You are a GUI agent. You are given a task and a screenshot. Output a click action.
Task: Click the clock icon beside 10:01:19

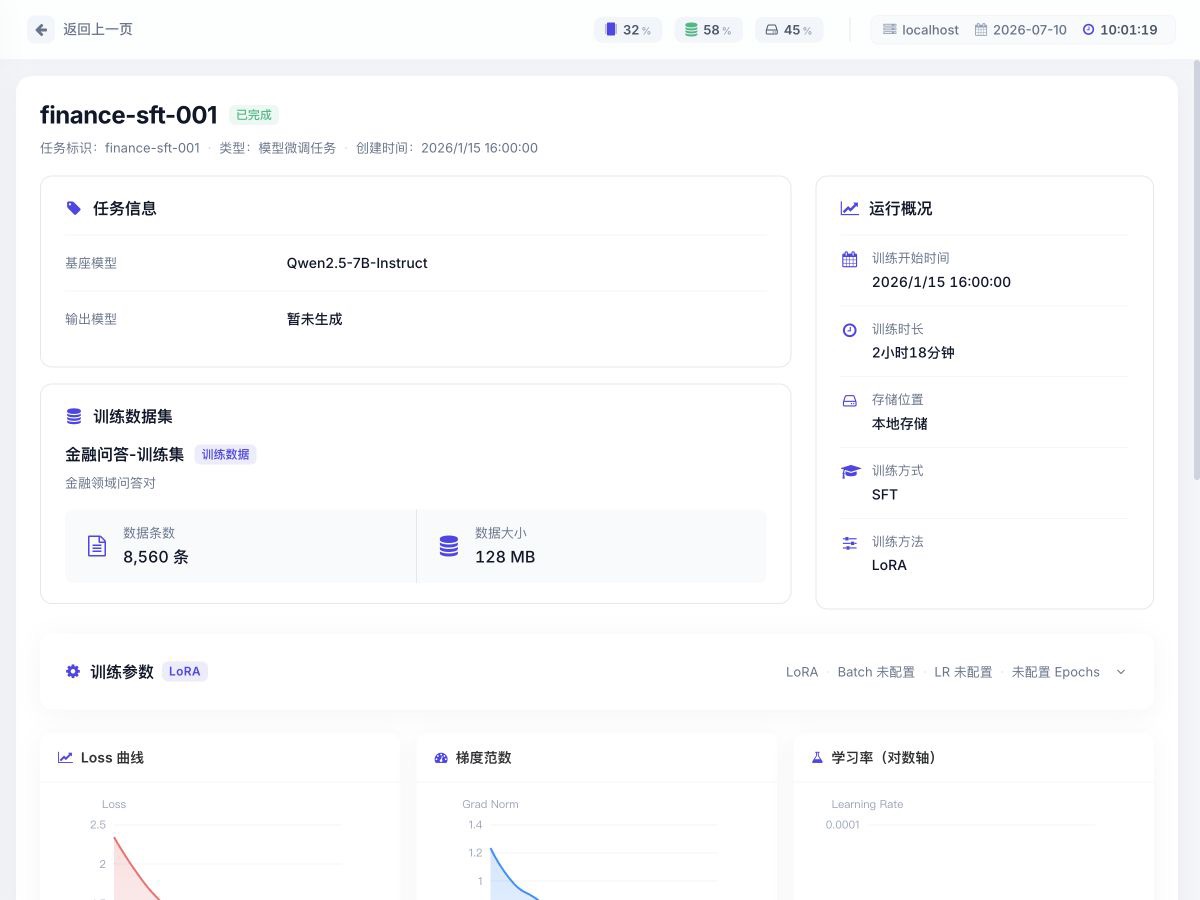pyautogui.click(x=1088, y=30)
